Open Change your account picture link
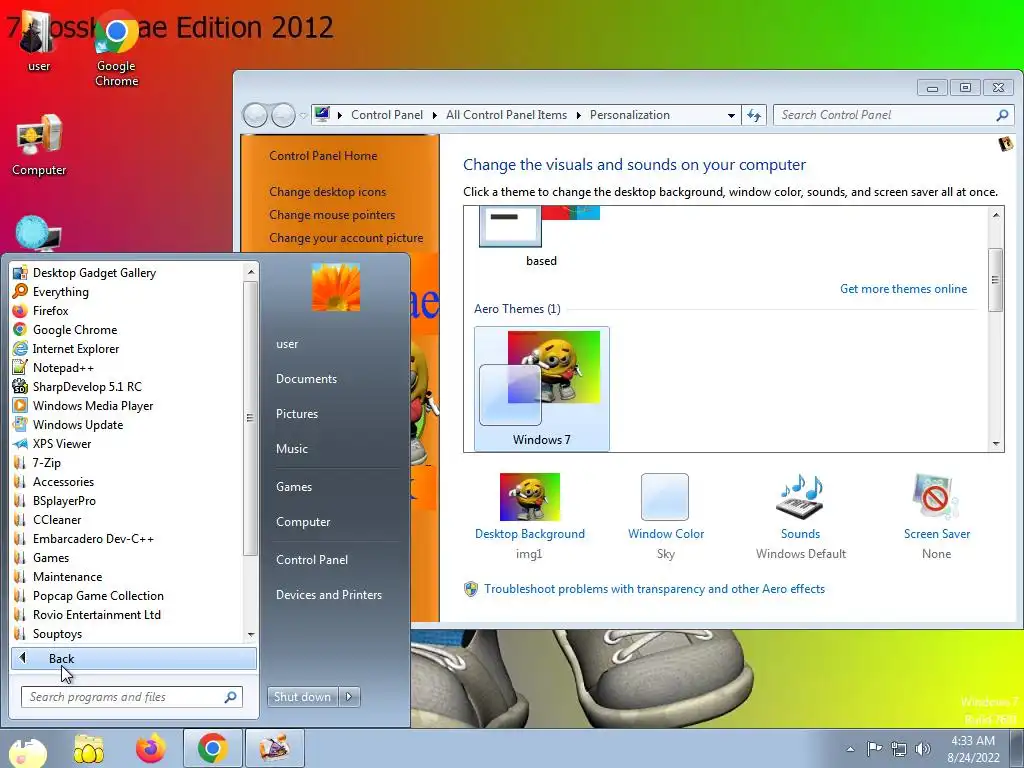The width and height of the screenshot is (1024, 768). click(345, 238)
